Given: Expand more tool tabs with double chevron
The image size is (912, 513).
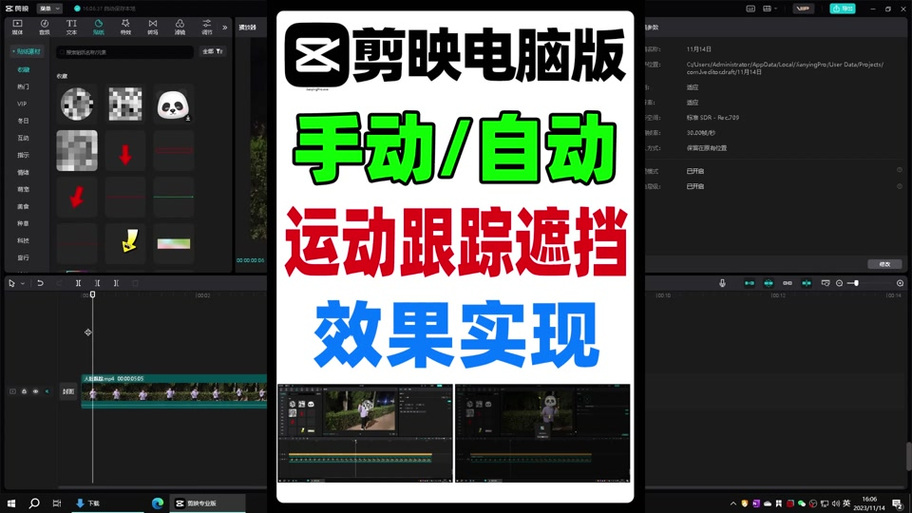Looking at the screenshot, I should pos(225,27).
